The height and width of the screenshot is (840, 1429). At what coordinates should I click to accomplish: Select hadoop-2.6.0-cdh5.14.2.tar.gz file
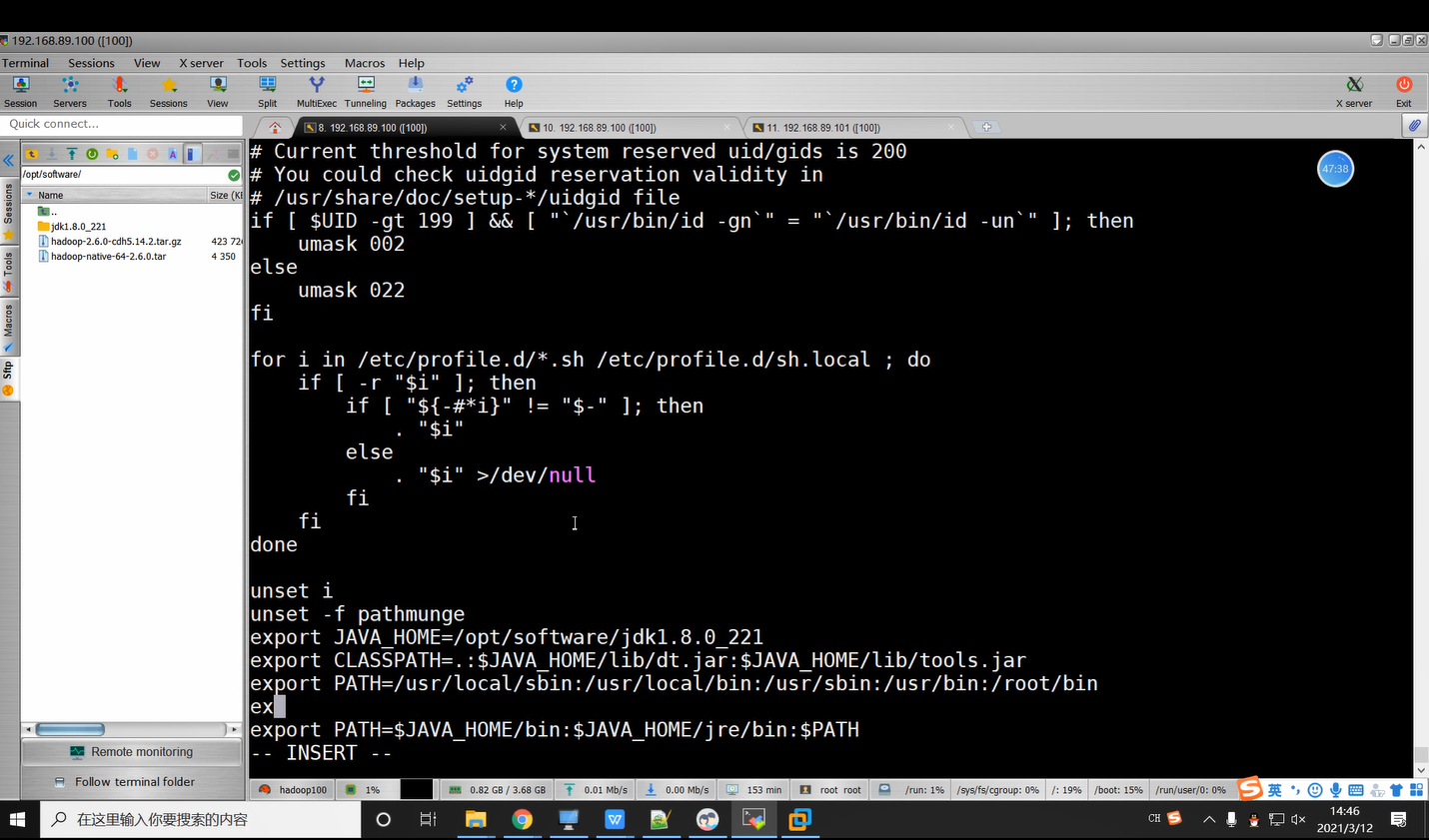coord(116,242)
